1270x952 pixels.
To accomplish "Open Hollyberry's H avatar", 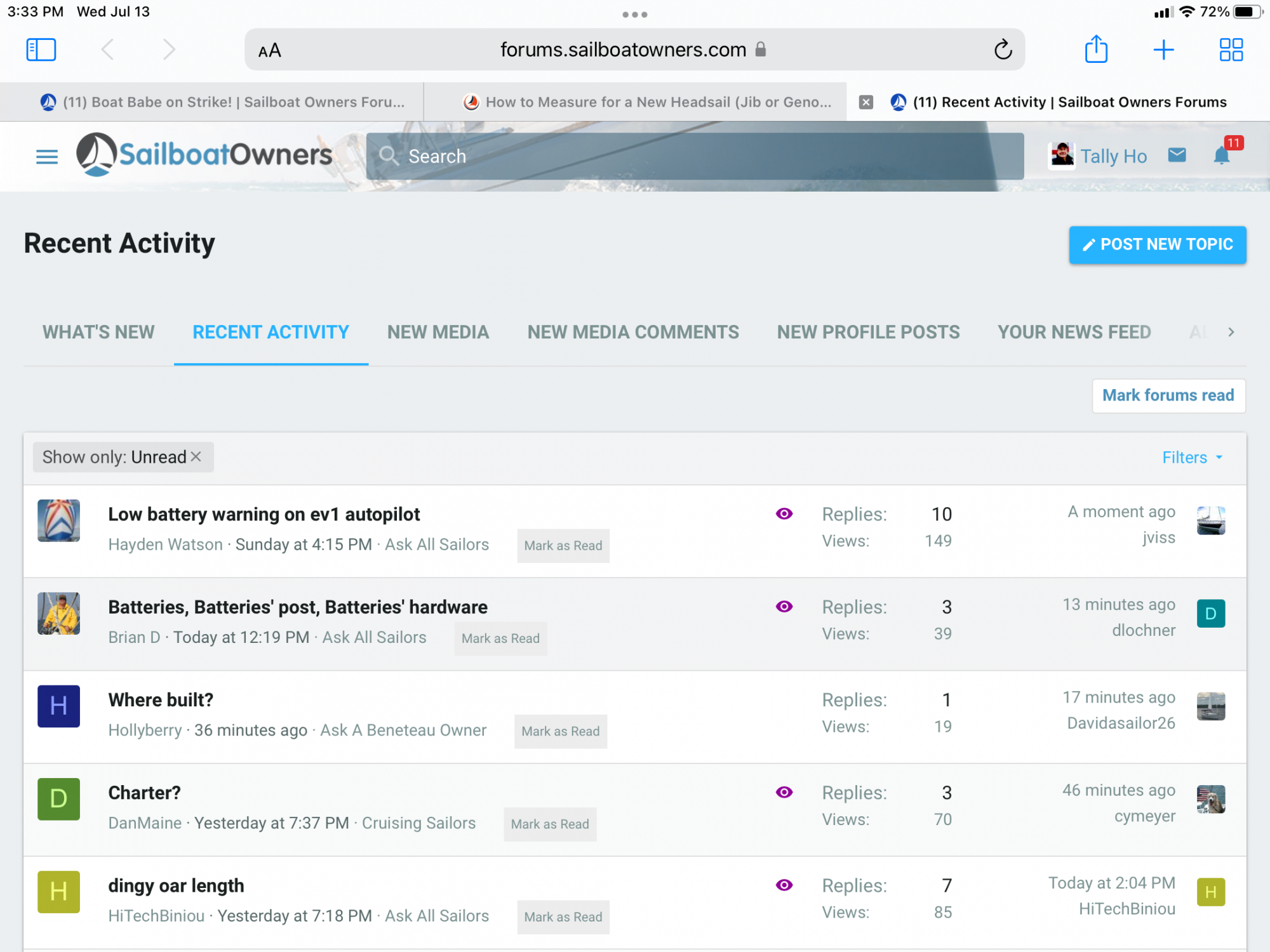I will pos(58,706).
